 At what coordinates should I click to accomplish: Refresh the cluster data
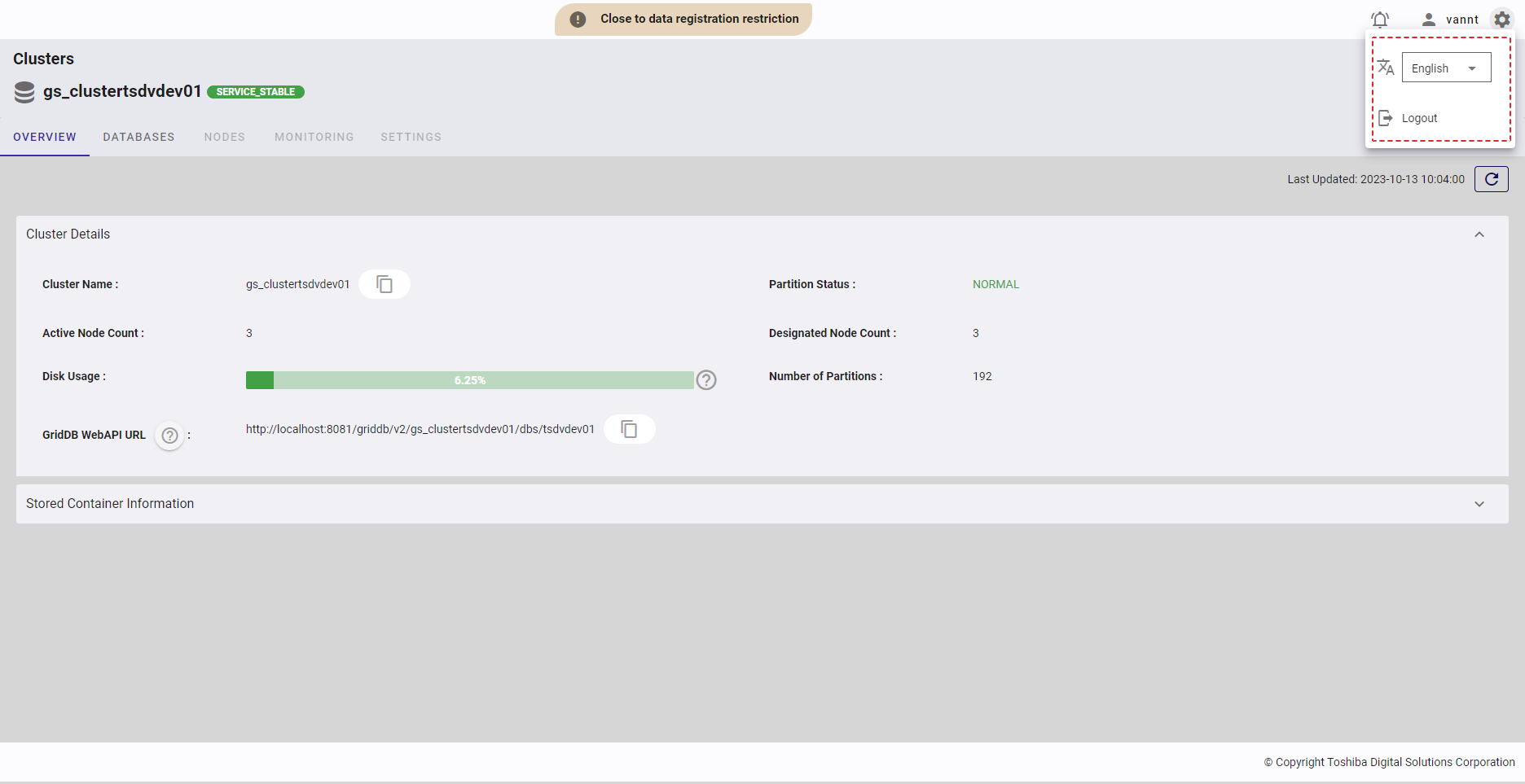click(1491, 178)
